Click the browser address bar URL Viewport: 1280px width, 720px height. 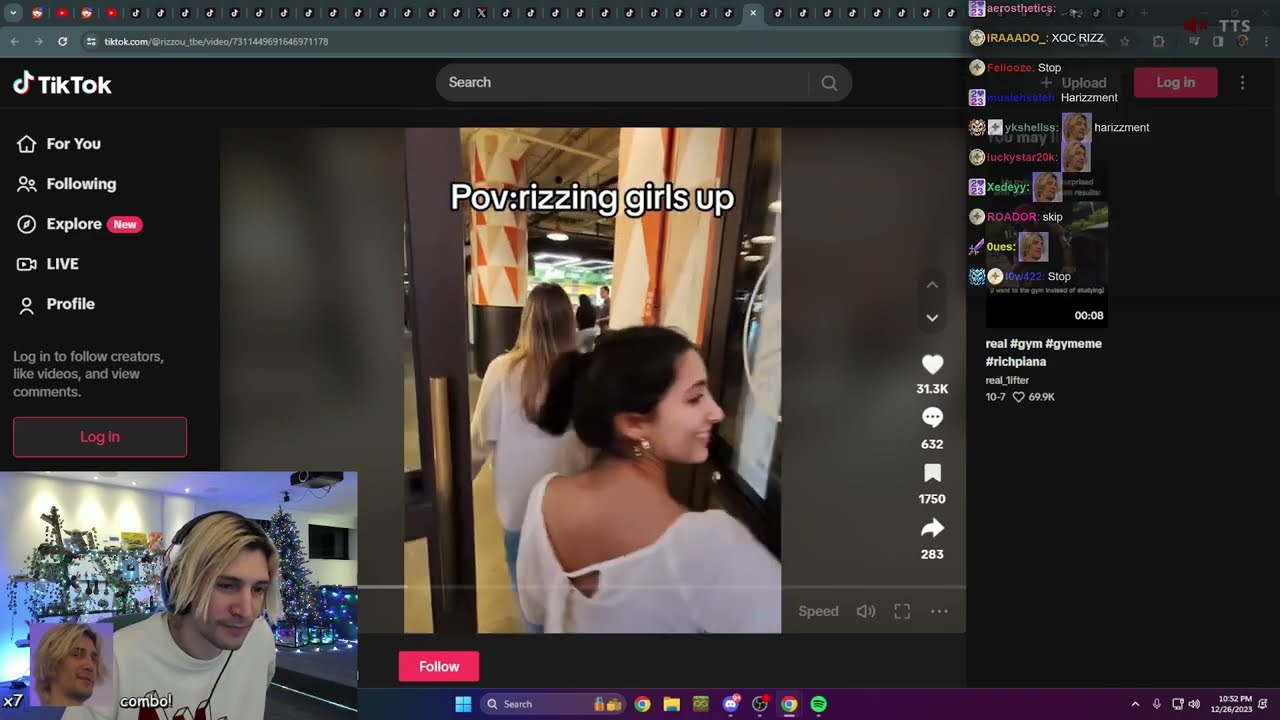217,42
